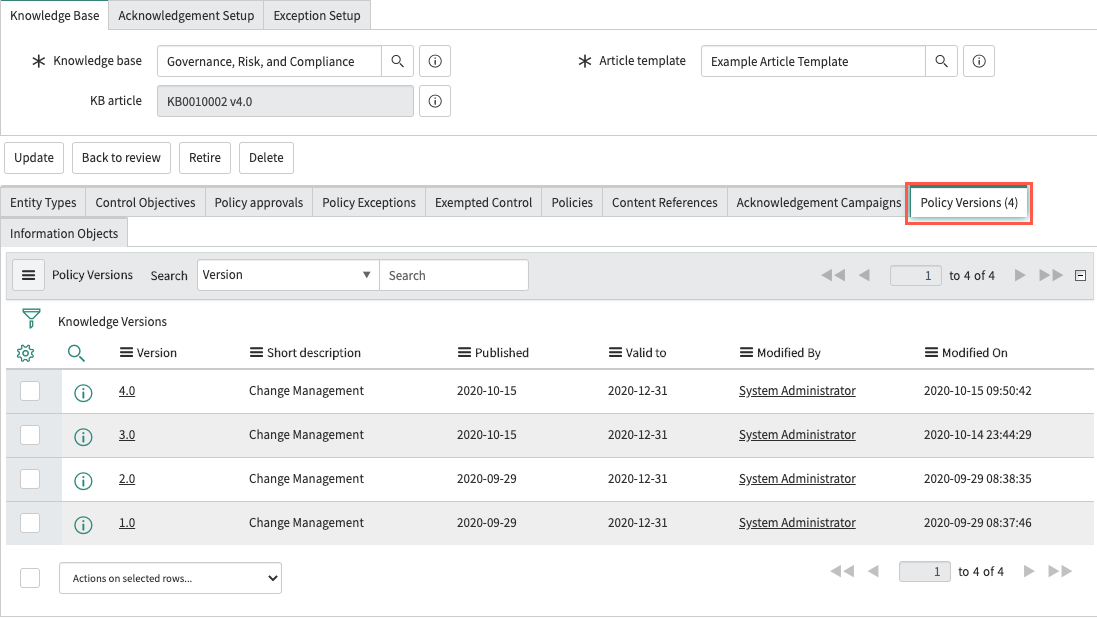The width and height of the screenshot is (1097, 618).
Task: Open the Policies tab
Action: [x=572, y=202]
